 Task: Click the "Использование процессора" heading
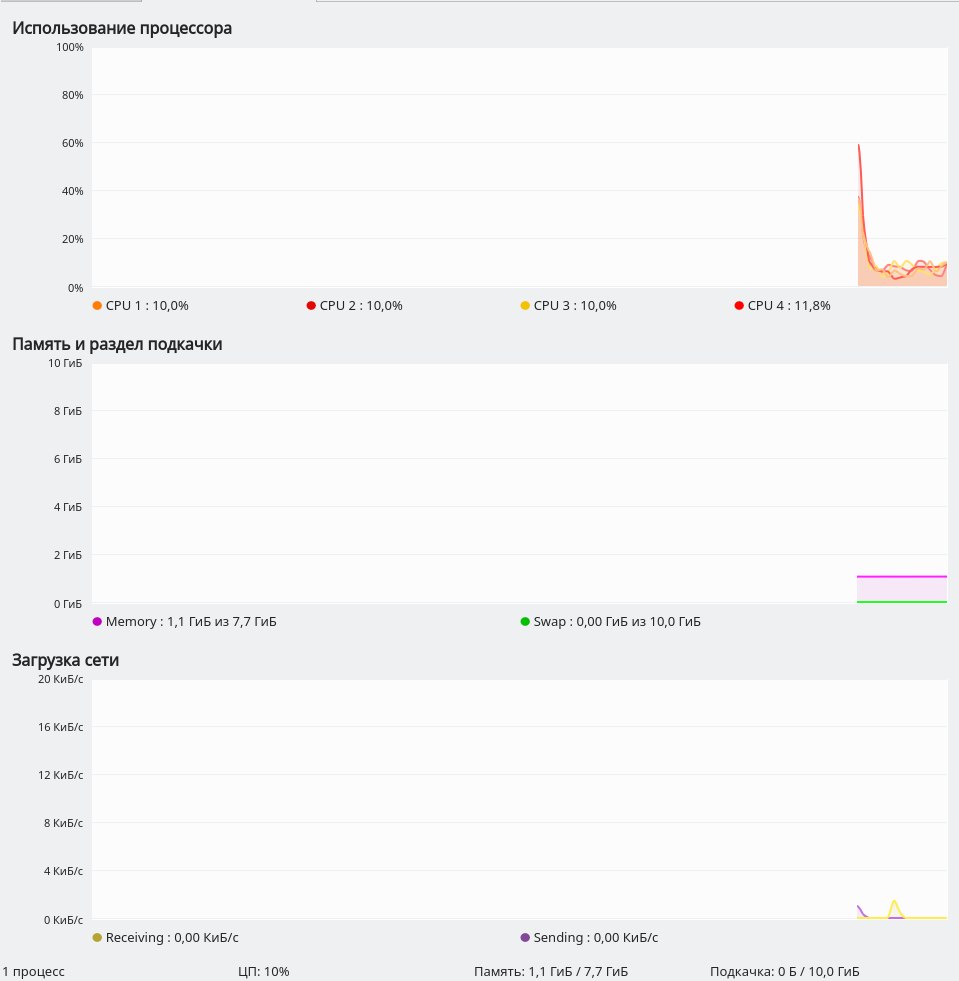click(122, 28)
